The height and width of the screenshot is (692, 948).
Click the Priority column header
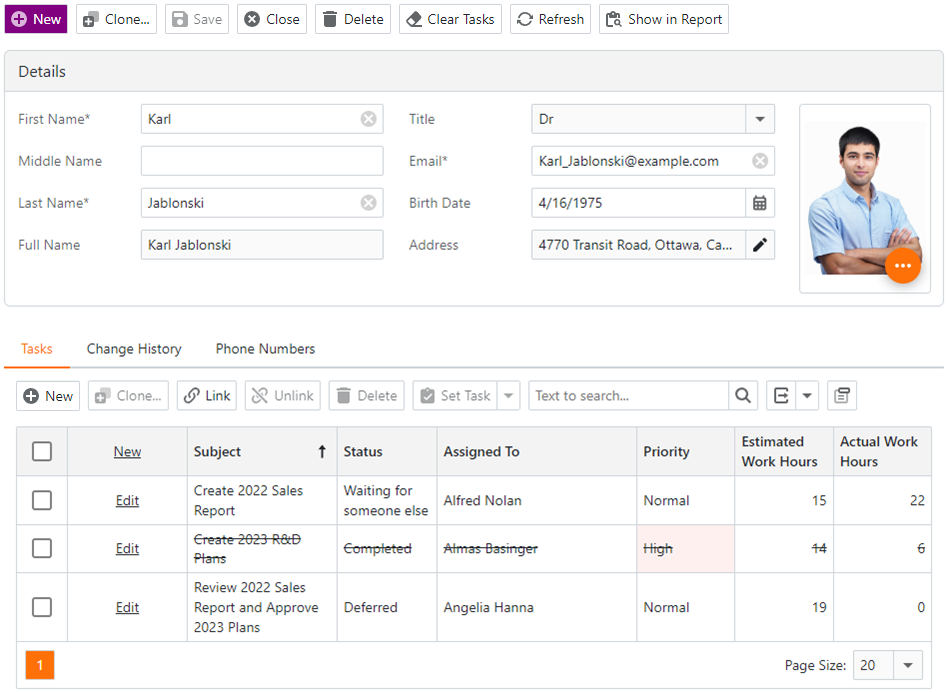pyautogui.click(x=686, y=451)
